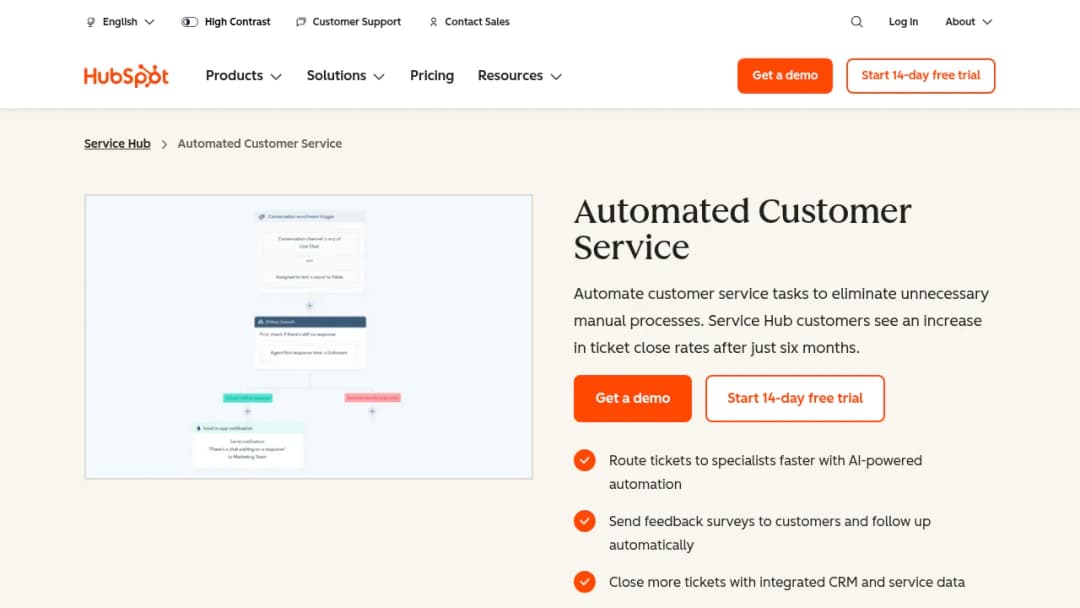
Task: Open Contact Sales link
Action: pos(477,22)
